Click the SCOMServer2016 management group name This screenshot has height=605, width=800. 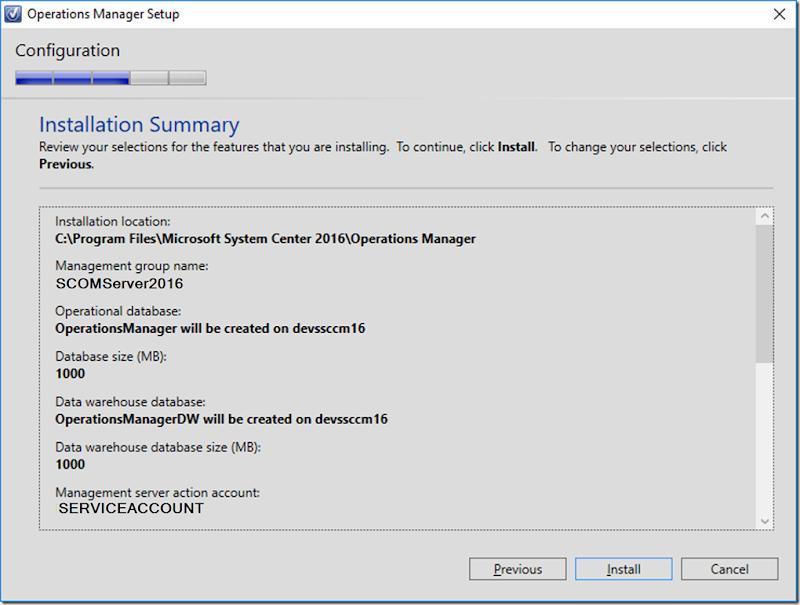(x=119, y=284)
